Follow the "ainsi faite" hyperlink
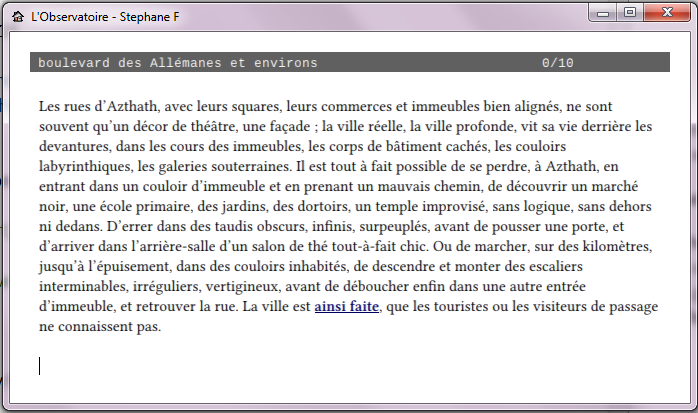 [x=347, y=307]
